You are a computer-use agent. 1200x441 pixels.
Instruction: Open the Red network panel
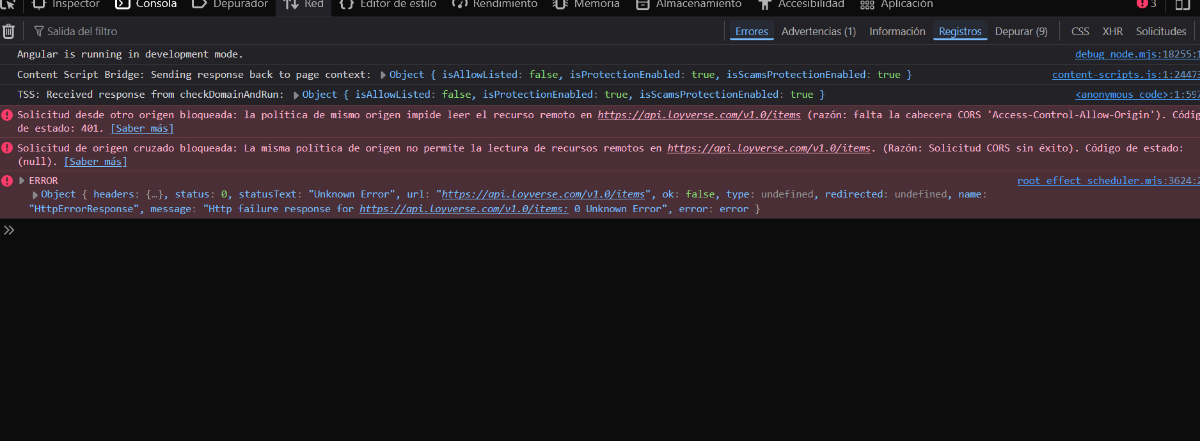click(303, 4)
